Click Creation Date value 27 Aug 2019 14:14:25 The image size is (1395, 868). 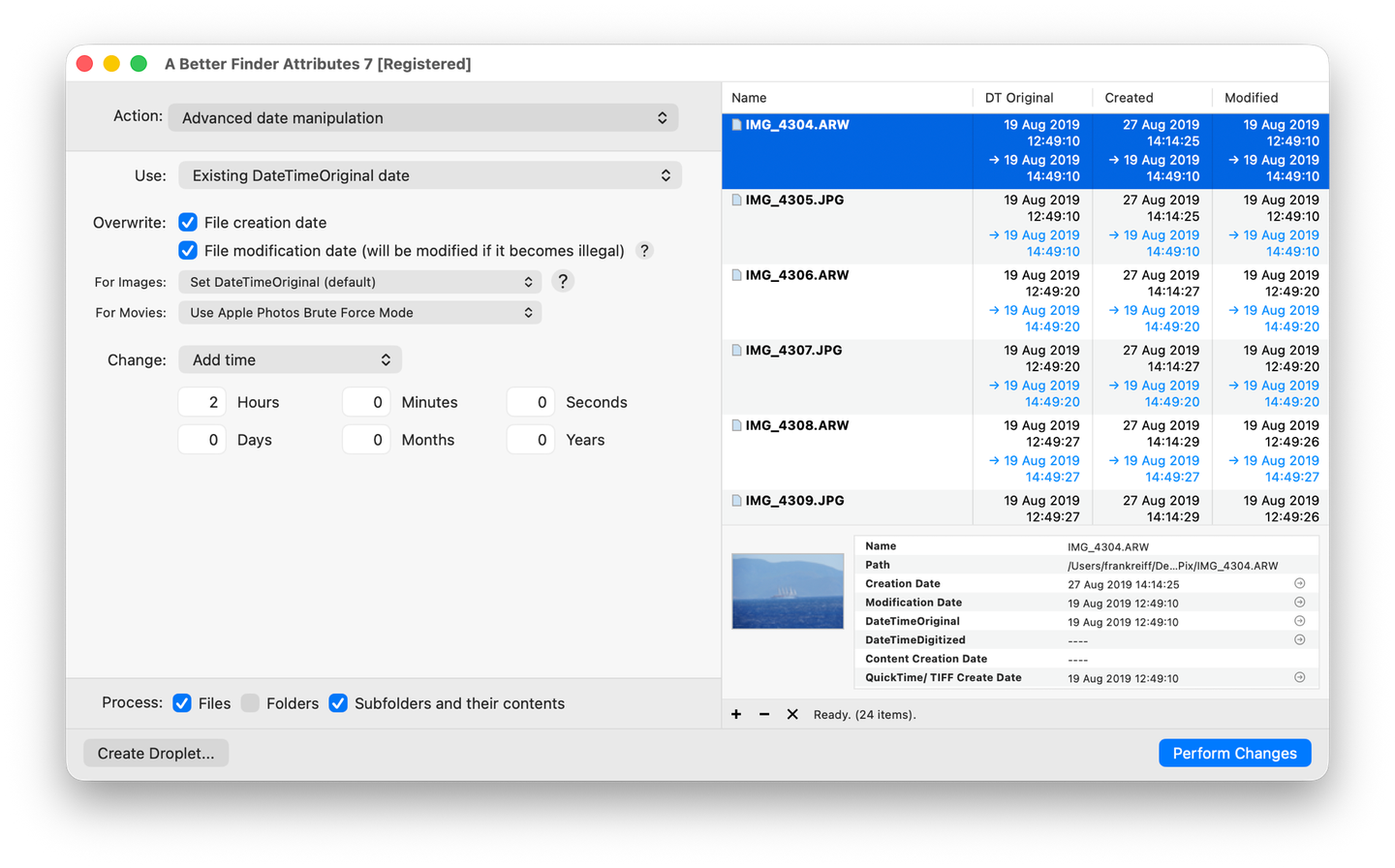(x=1123, y=584)
